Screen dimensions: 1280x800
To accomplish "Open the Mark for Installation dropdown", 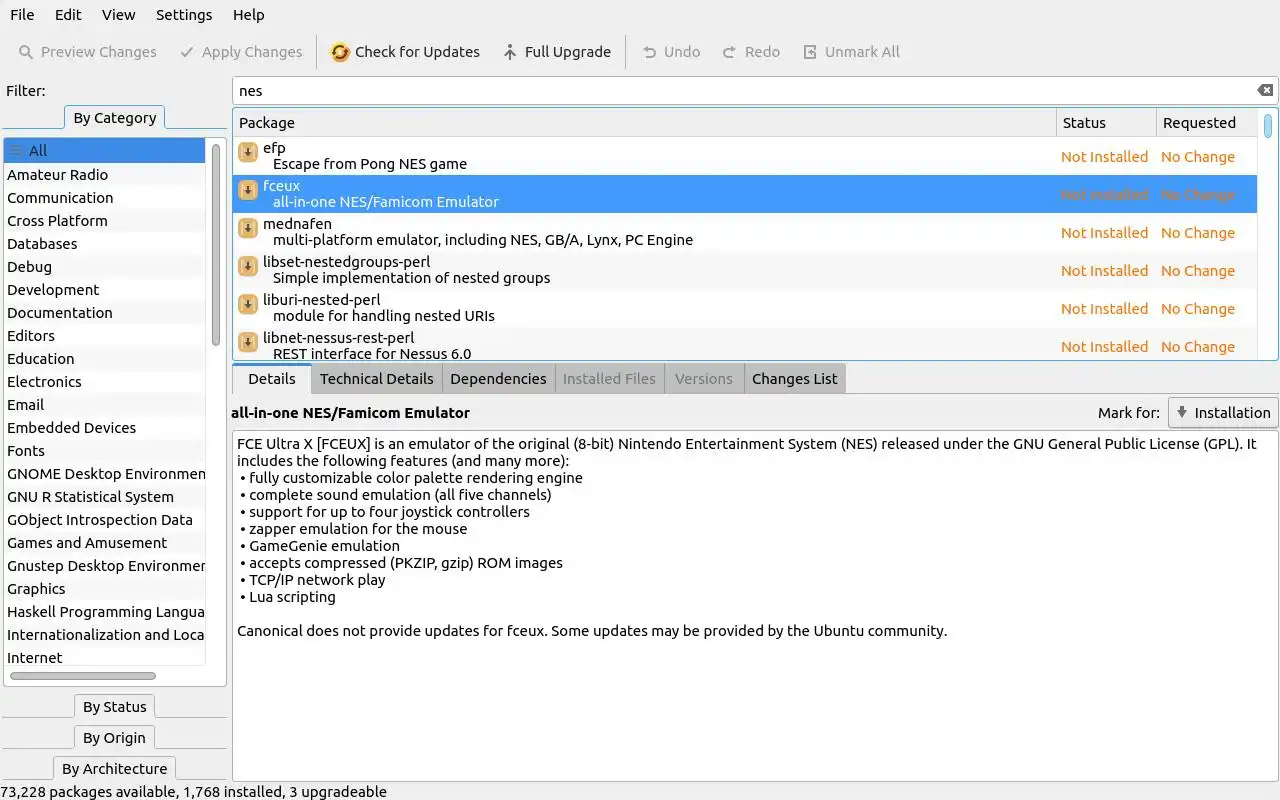I will 1223,412.
